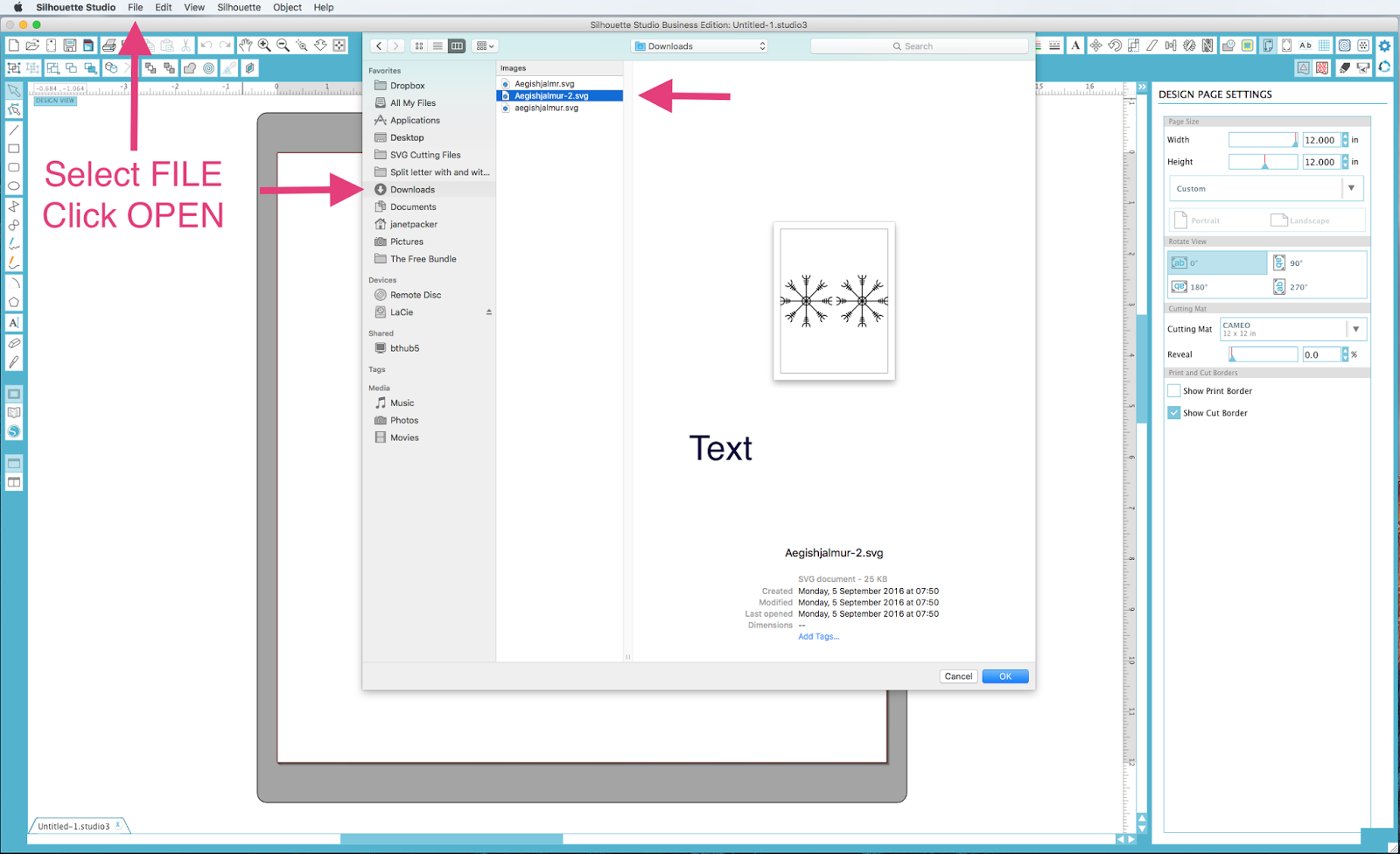Enable the Show Print Border checkbox

(x=1174, y=391)
